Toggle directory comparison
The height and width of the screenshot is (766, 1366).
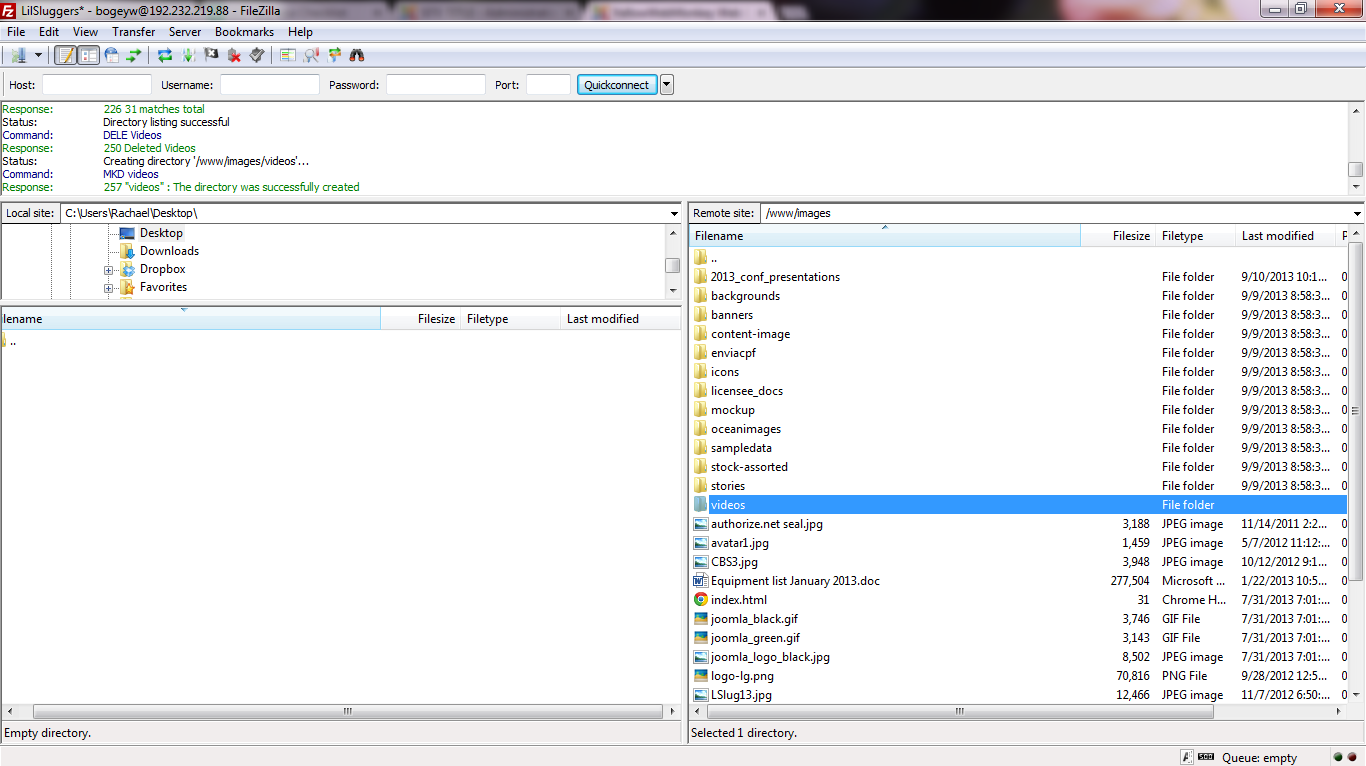point(311,55)
